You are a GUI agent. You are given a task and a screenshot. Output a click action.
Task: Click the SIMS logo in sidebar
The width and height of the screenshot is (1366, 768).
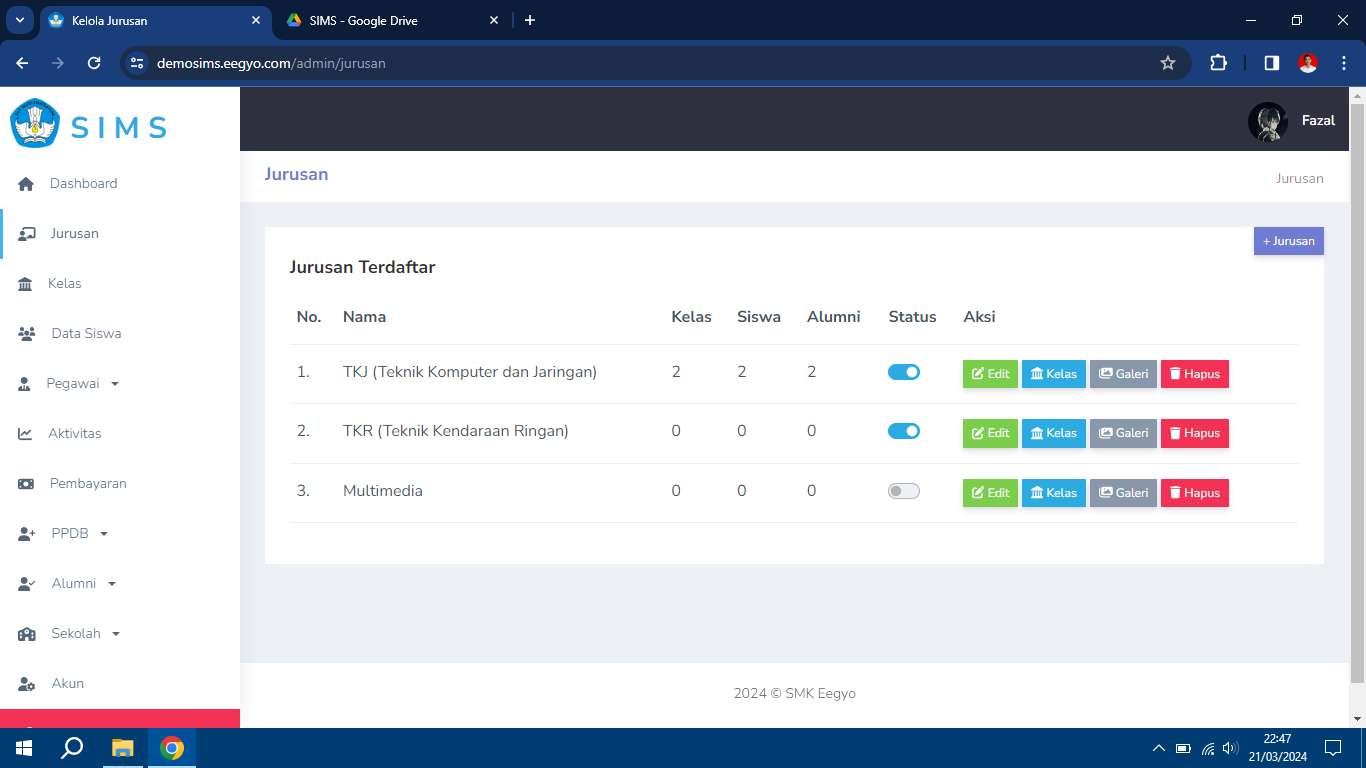(88, 125)
